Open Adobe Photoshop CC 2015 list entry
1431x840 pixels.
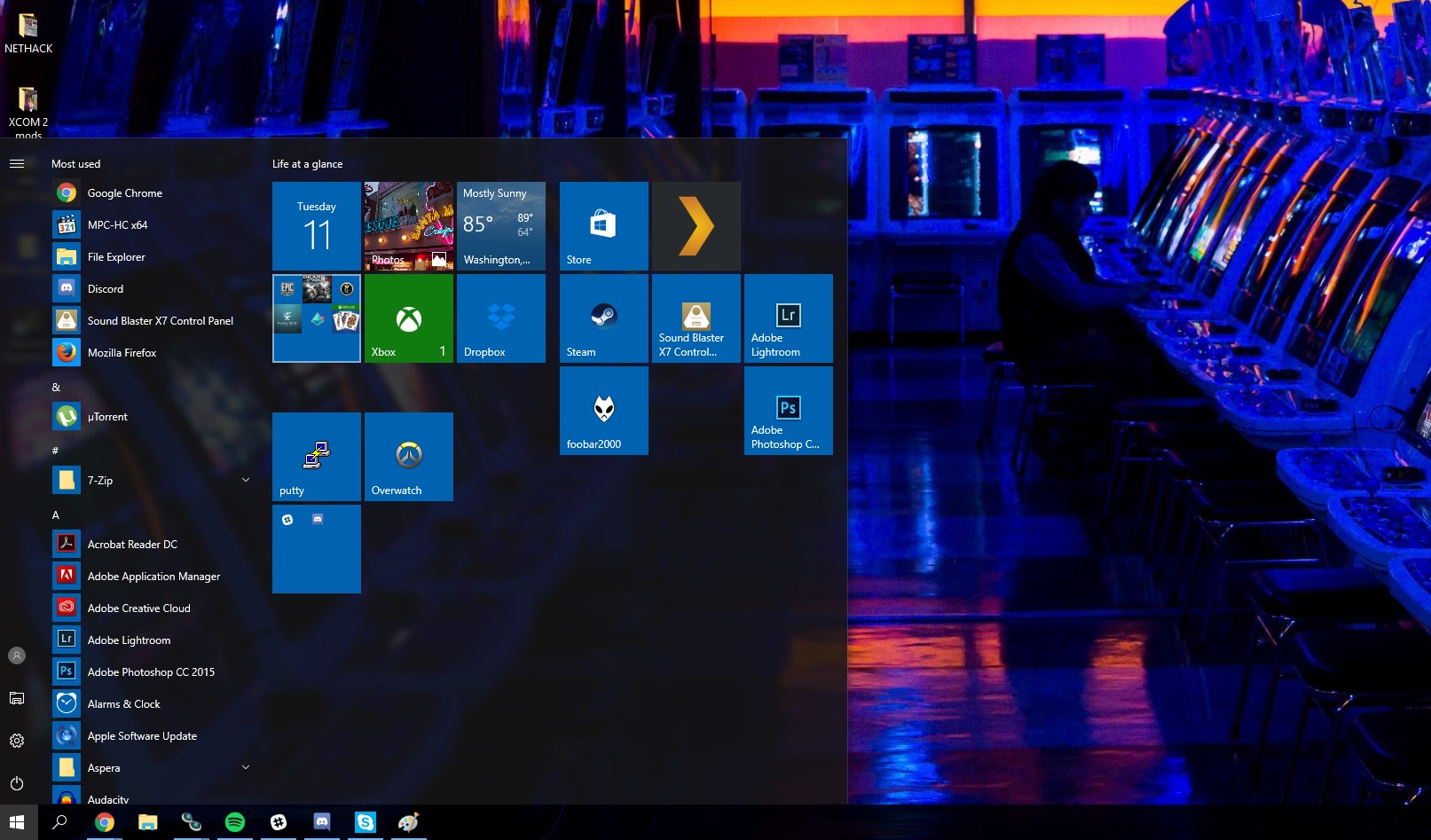tap(151, 671)
